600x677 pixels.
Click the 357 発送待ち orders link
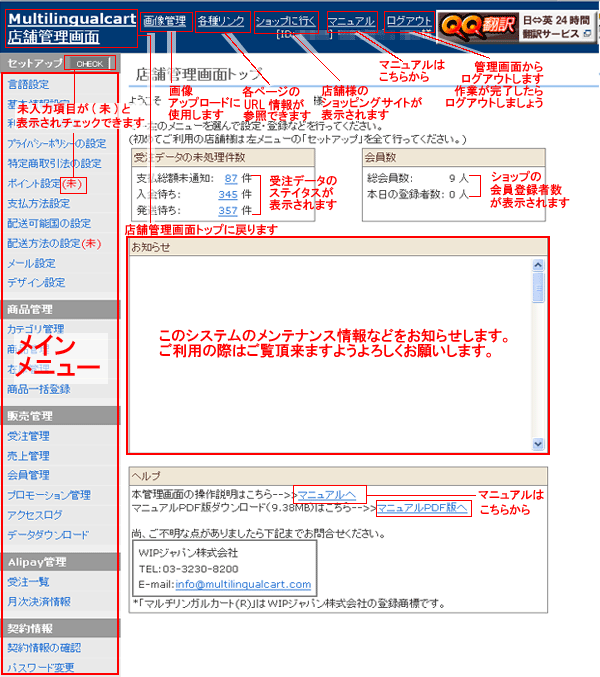(x=228, y=210)
